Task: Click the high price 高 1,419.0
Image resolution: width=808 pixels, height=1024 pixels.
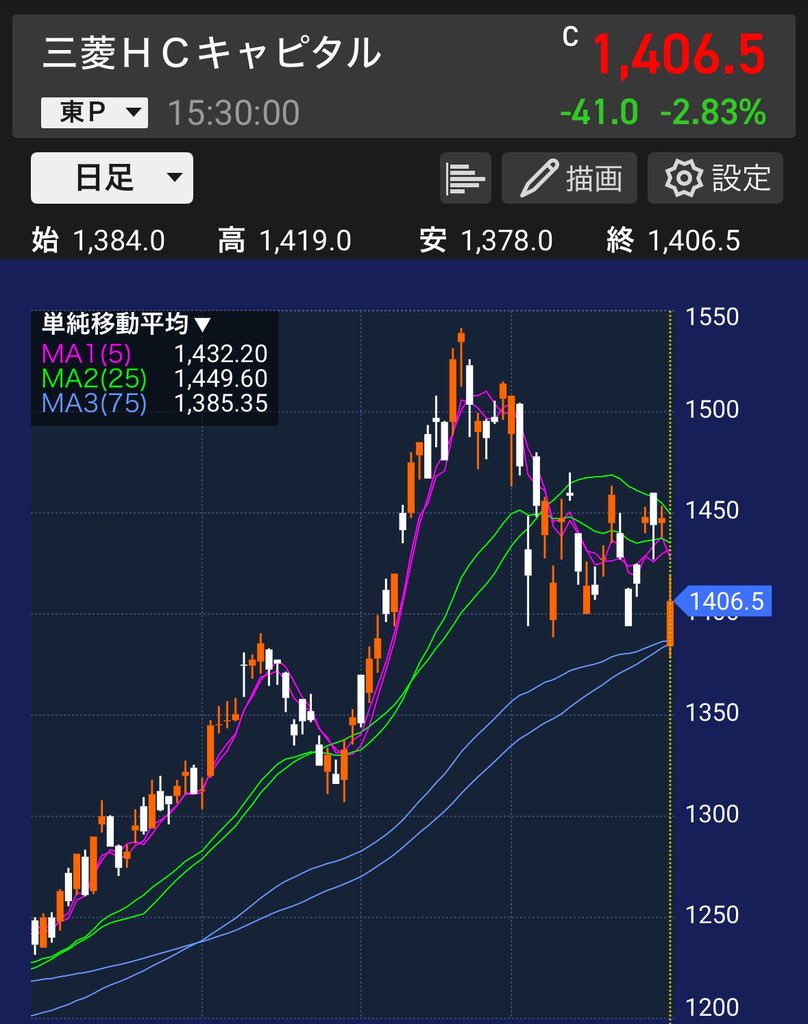Action: 285,241
